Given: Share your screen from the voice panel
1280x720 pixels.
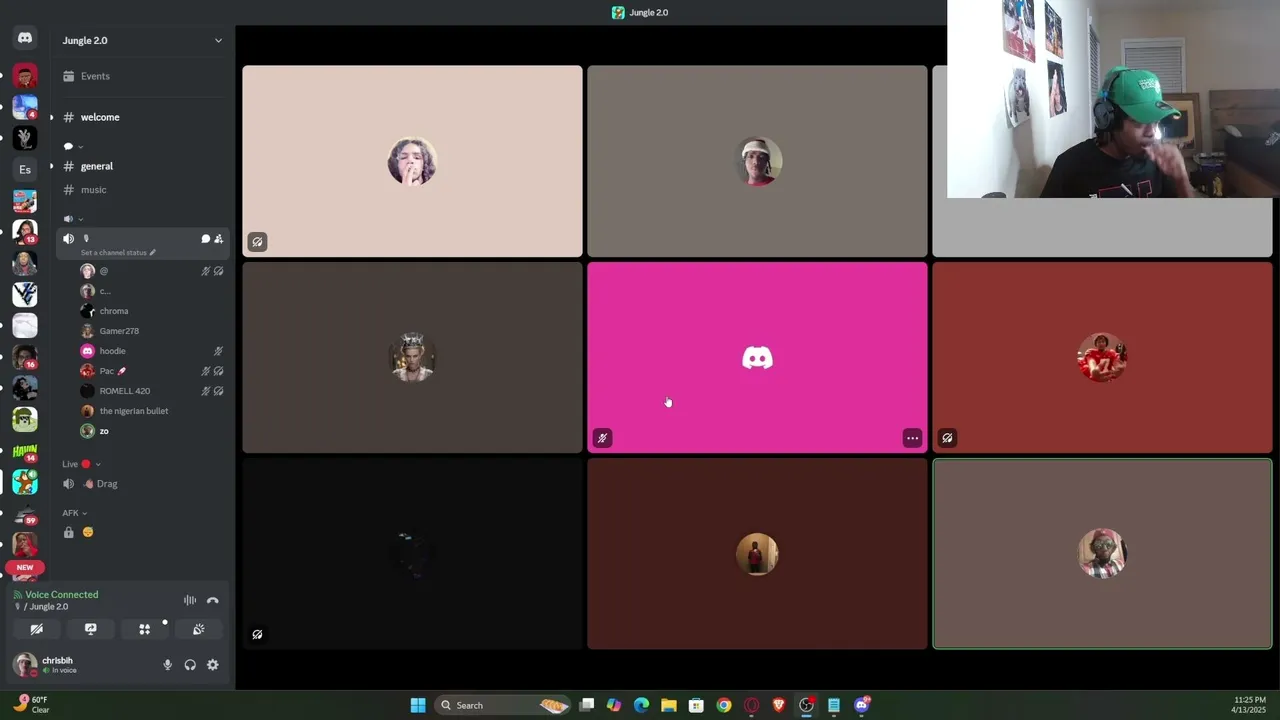Looking at the screenshot, I should click(90, 629).
